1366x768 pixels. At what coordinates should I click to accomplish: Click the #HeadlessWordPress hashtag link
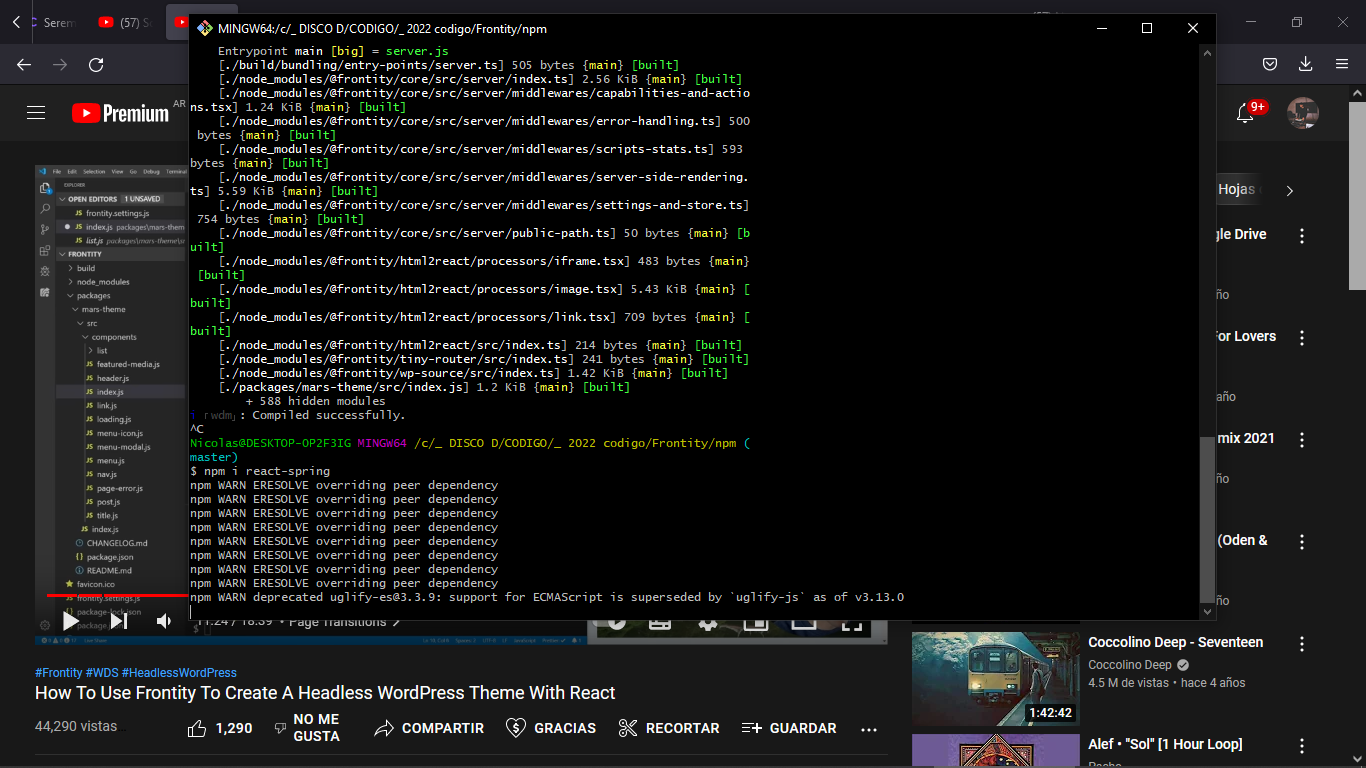pyautogui.click(x=179, y=673)
